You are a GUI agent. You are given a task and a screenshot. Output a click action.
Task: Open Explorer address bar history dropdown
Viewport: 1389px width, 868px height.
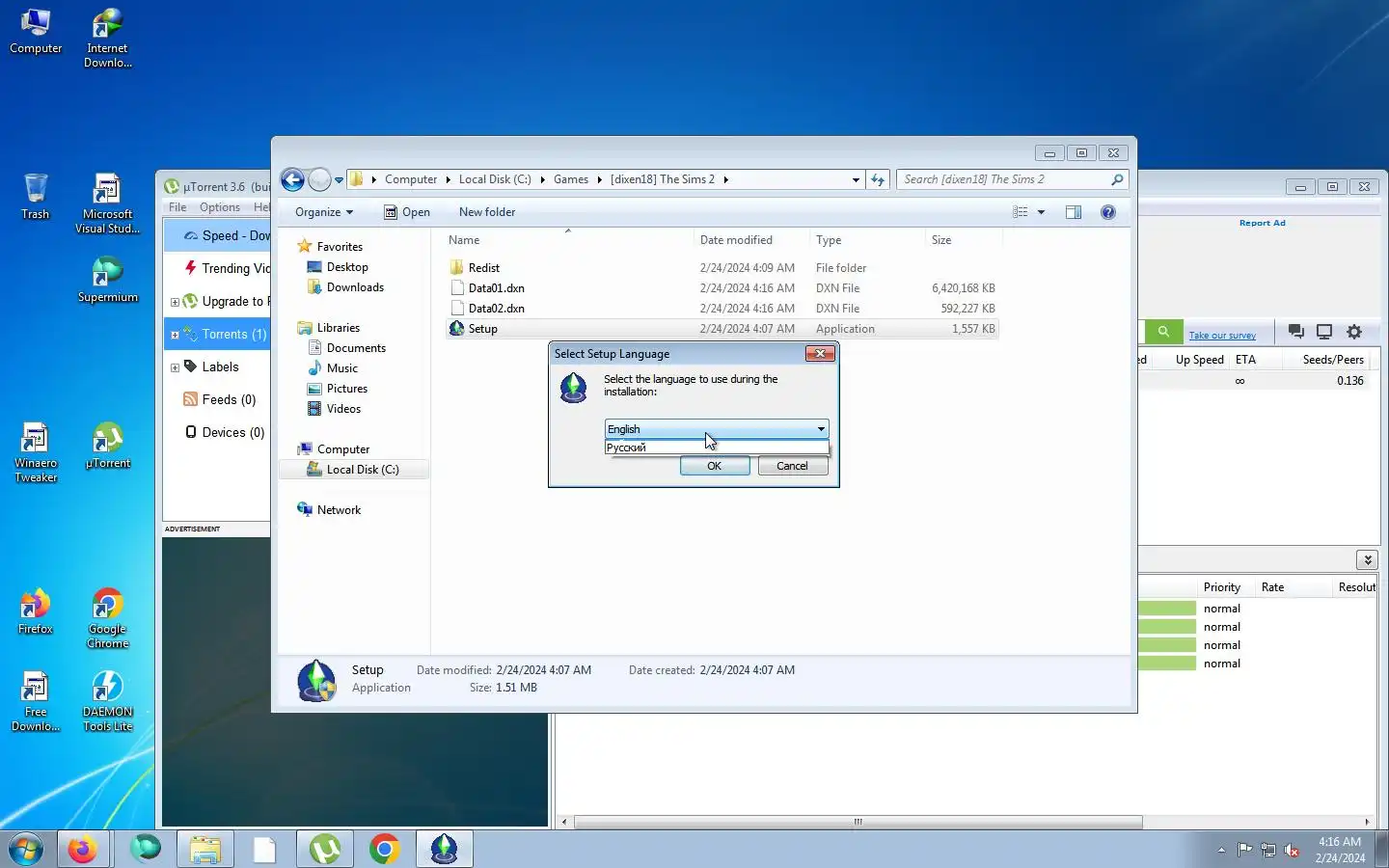pos(856,179)
